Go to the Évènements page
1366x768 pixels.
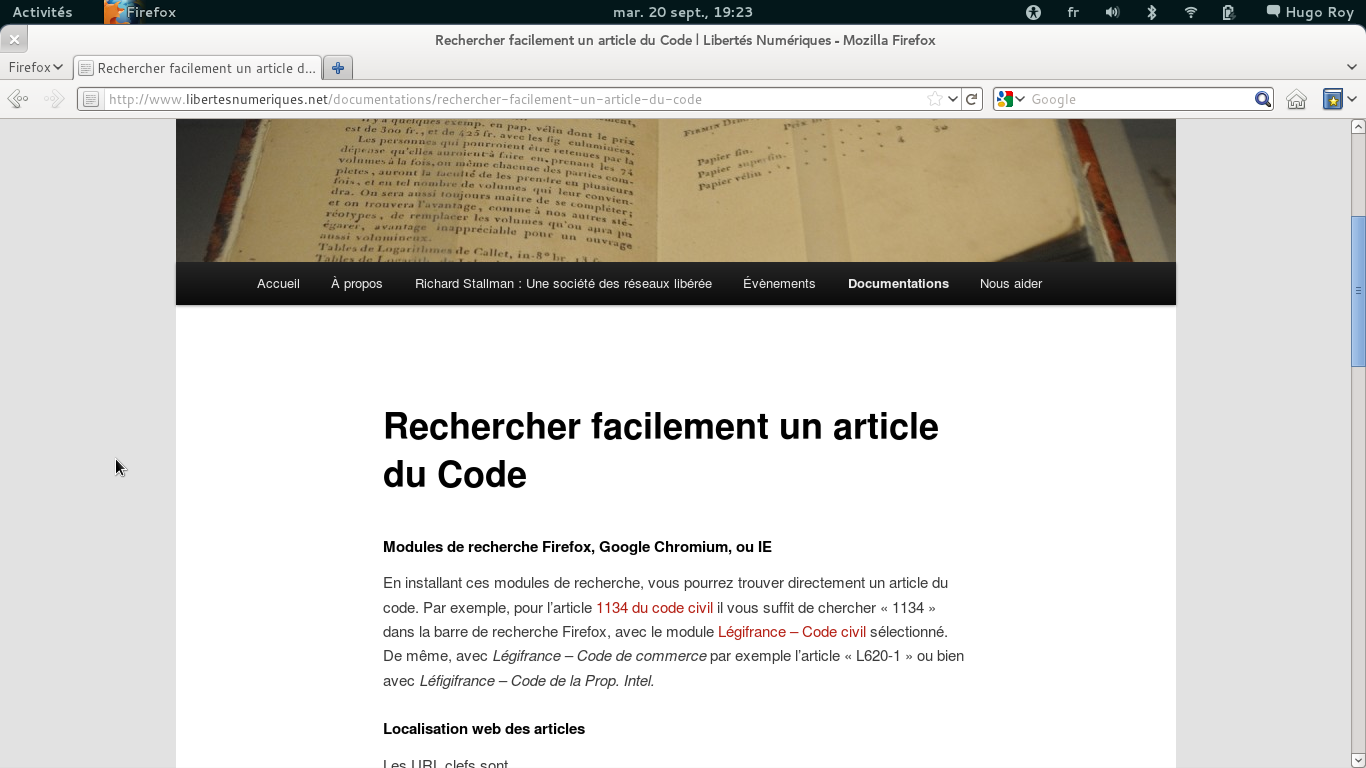coord(779,283)
